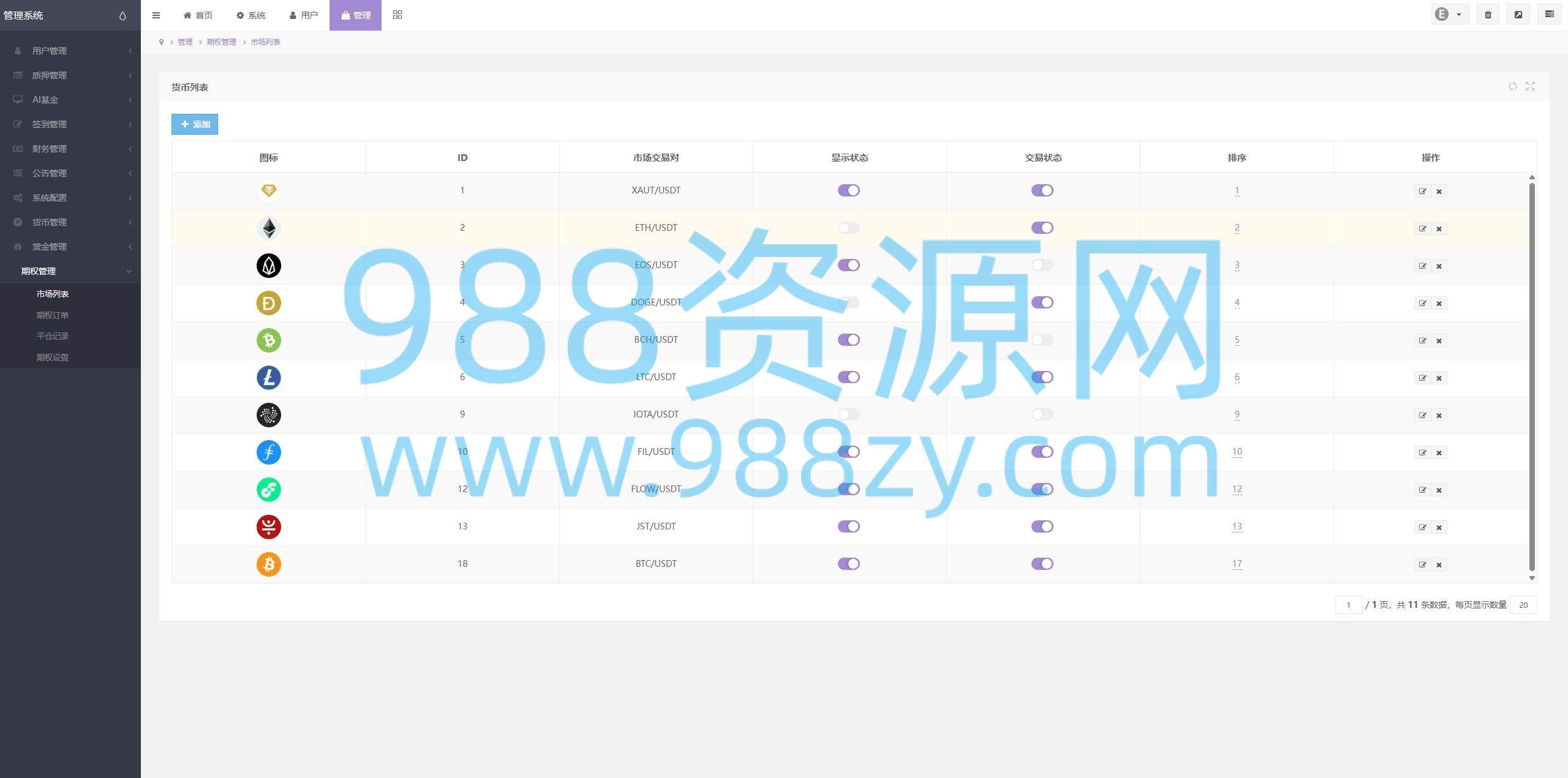The height and width of the screenshot is (778, 1568).
Task: Open the user avatar dropdown
Action: pos(1449,15)
